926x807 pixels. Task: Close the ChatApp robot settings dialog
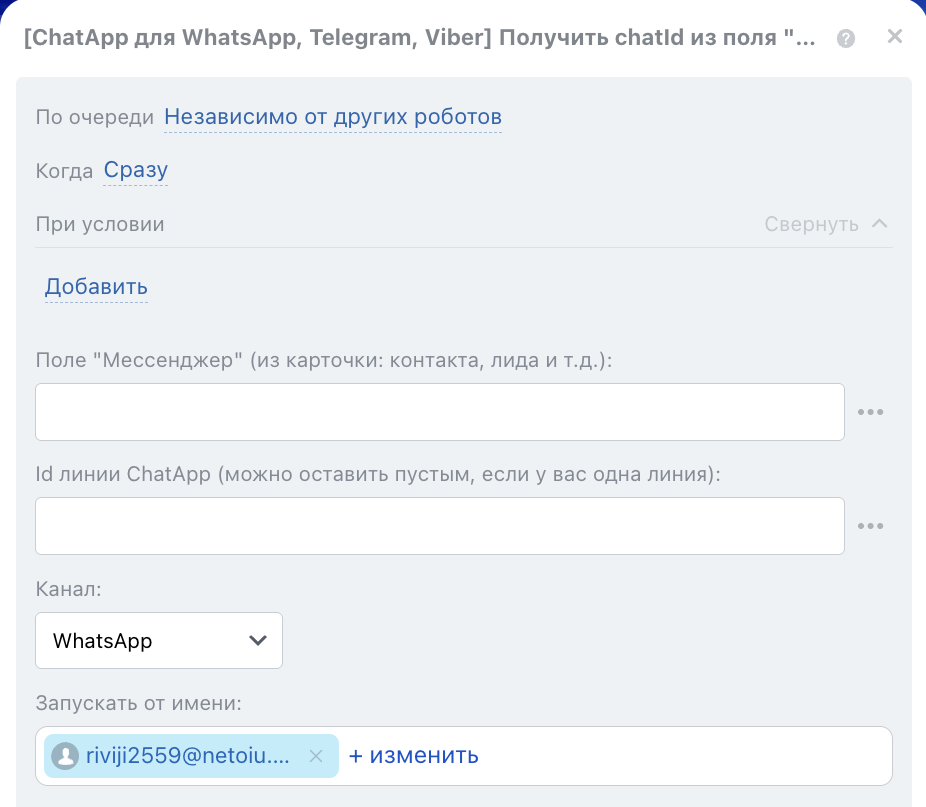coord(895,37)
